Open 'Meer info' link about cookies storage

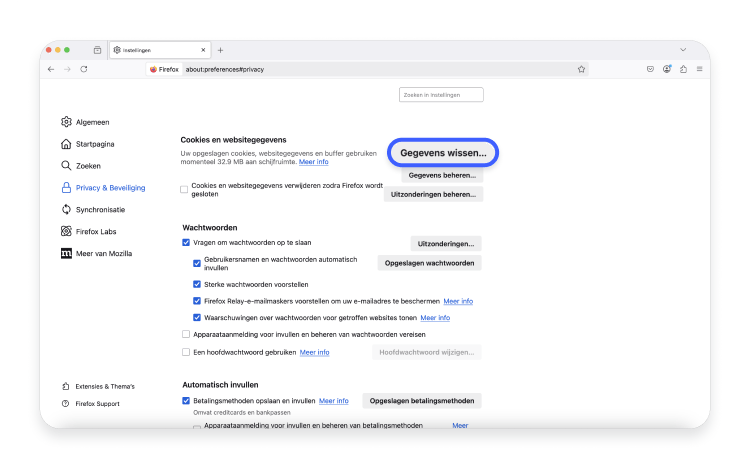pos(313,161)
